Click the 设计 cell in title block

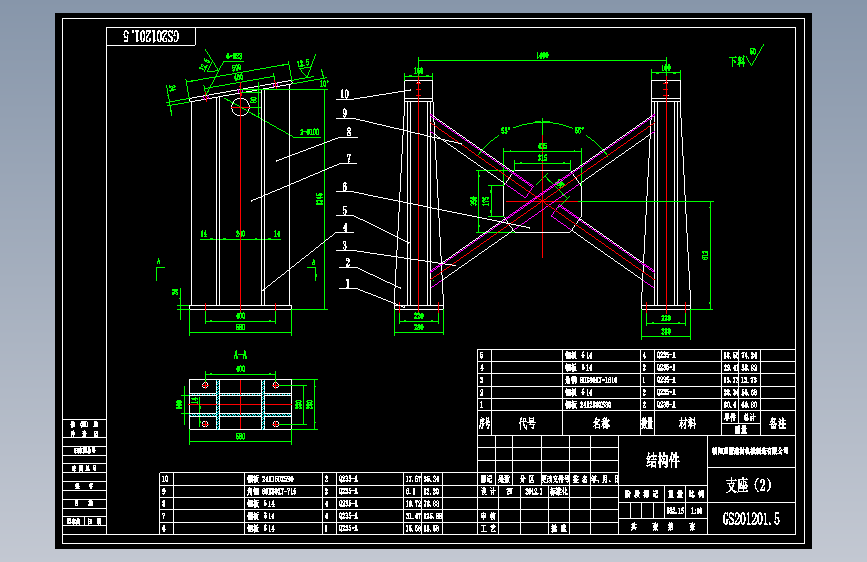[x=488, y=491]
